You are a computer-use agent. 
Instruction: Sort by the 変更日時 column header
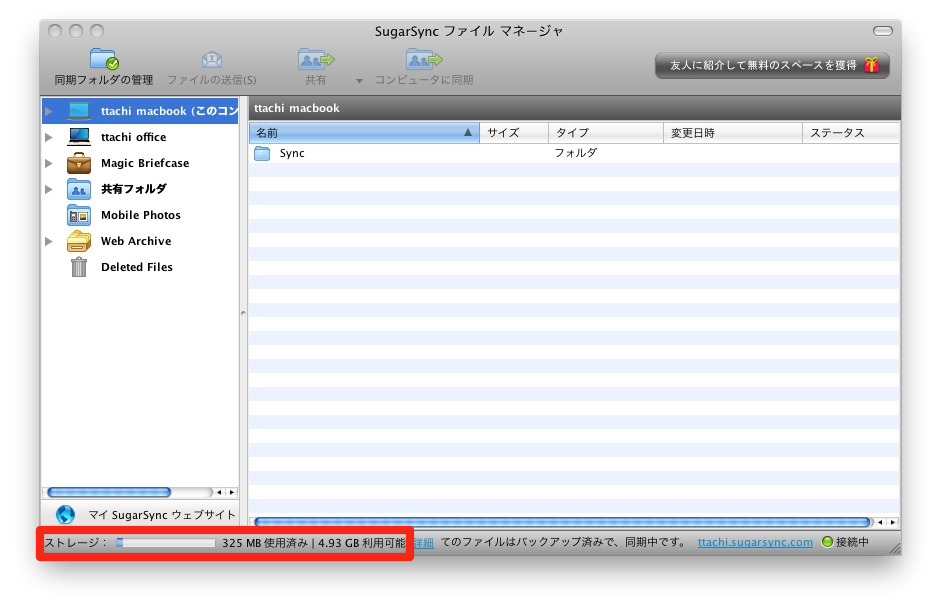point(732,133)
